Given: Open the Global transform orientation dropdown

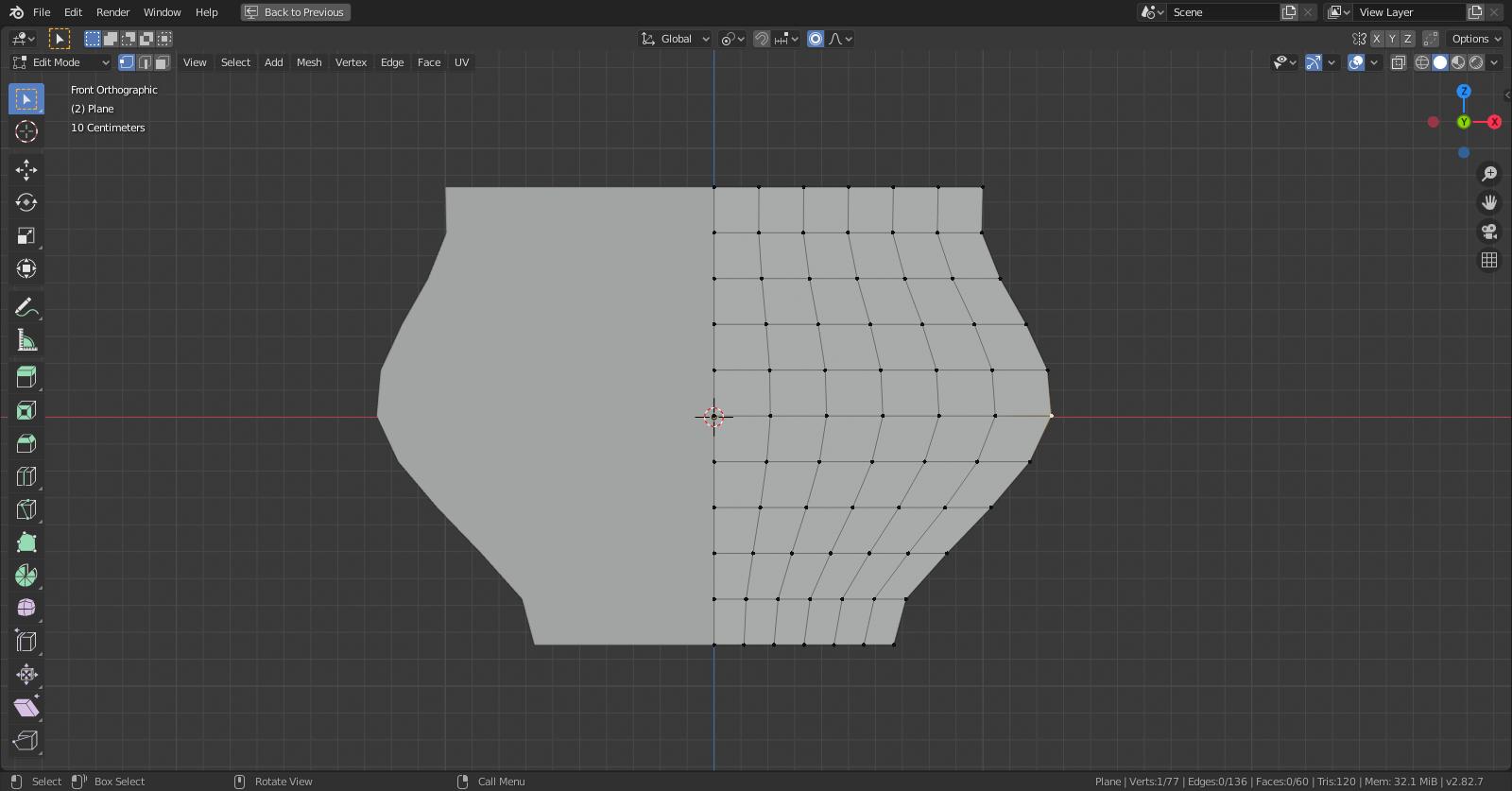Looking at the screenshot, I should tap(676, 39).
